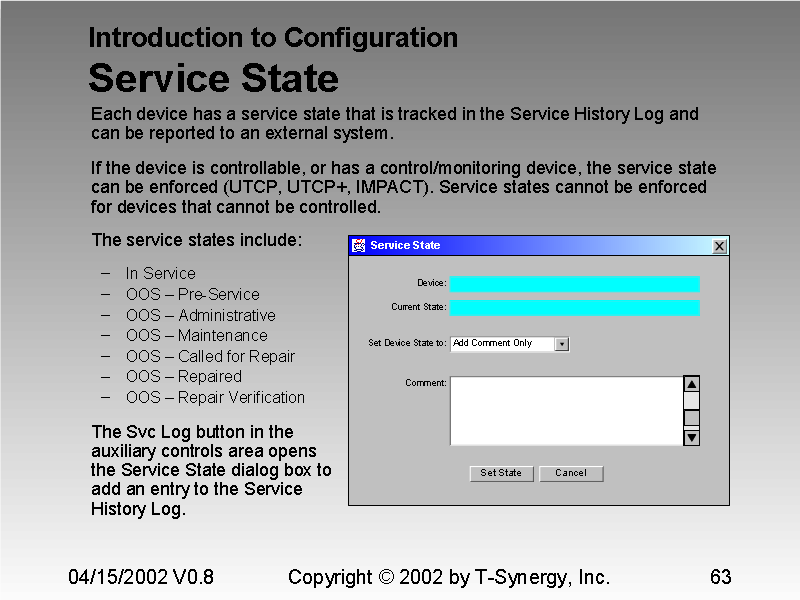
Task: Click the 'OOS – Repair Verification' item
Action: coord(215,398)
